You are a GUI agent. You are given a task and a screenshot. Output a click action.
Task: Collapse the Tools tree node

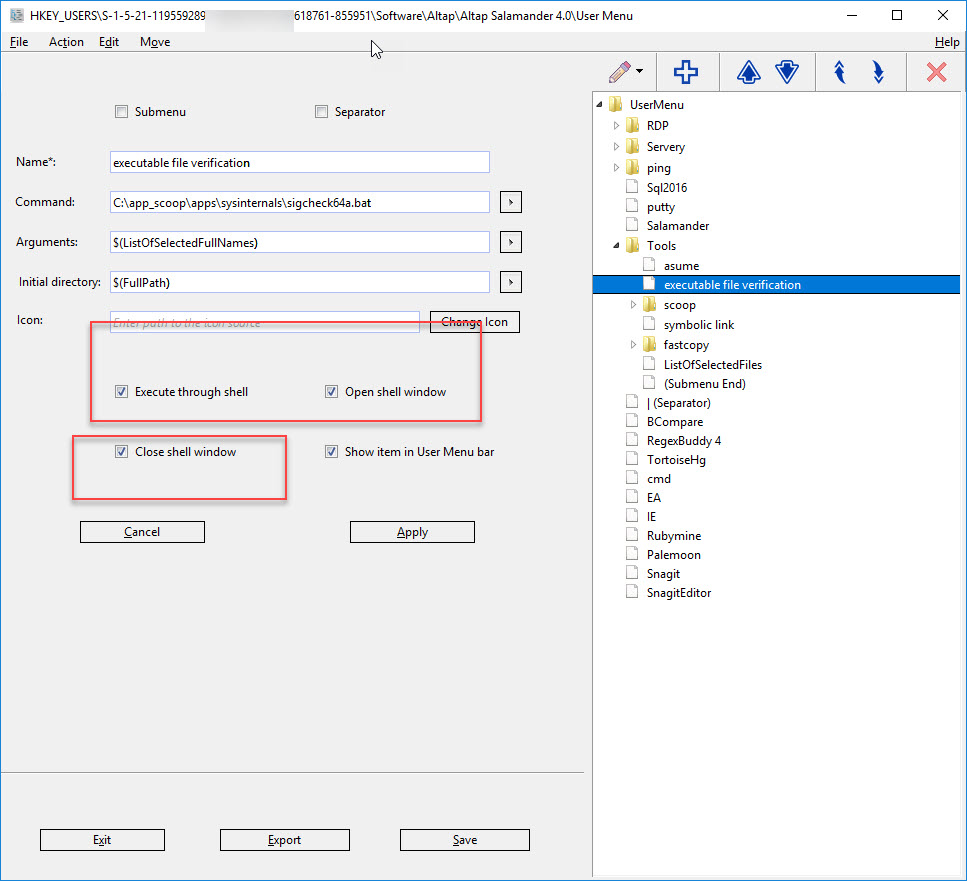pyautogui.click(x=616, y=246)
